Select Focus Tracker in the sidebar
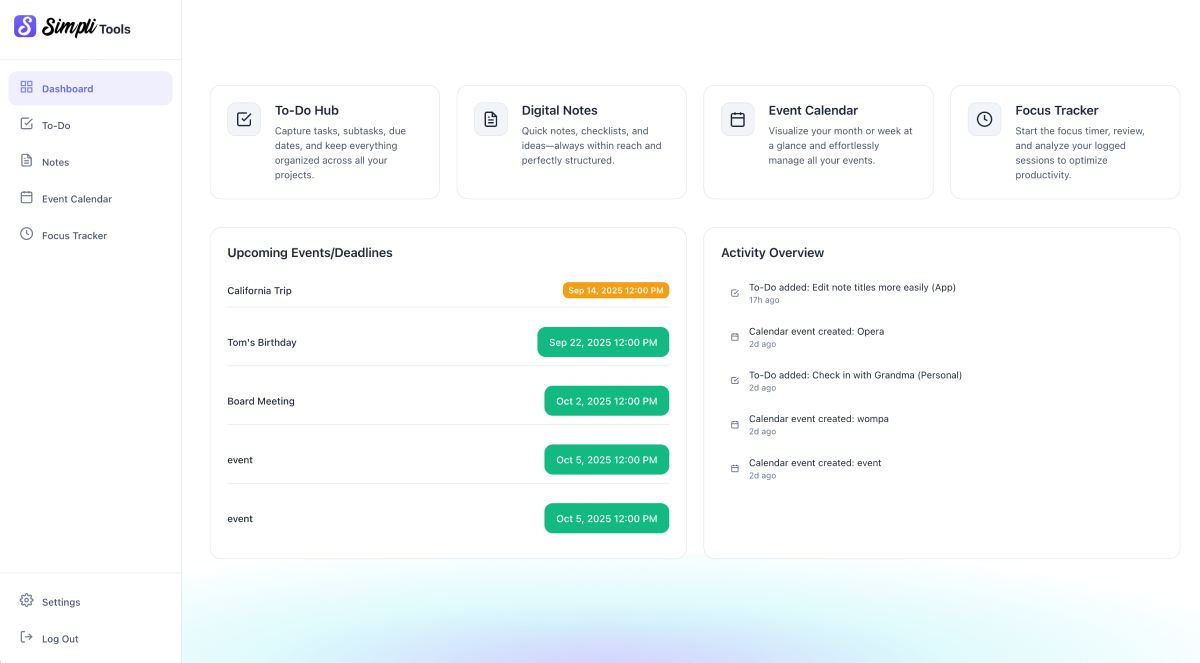The width and height of the screenshot is (1200, 663). click(x=74, y=236)
